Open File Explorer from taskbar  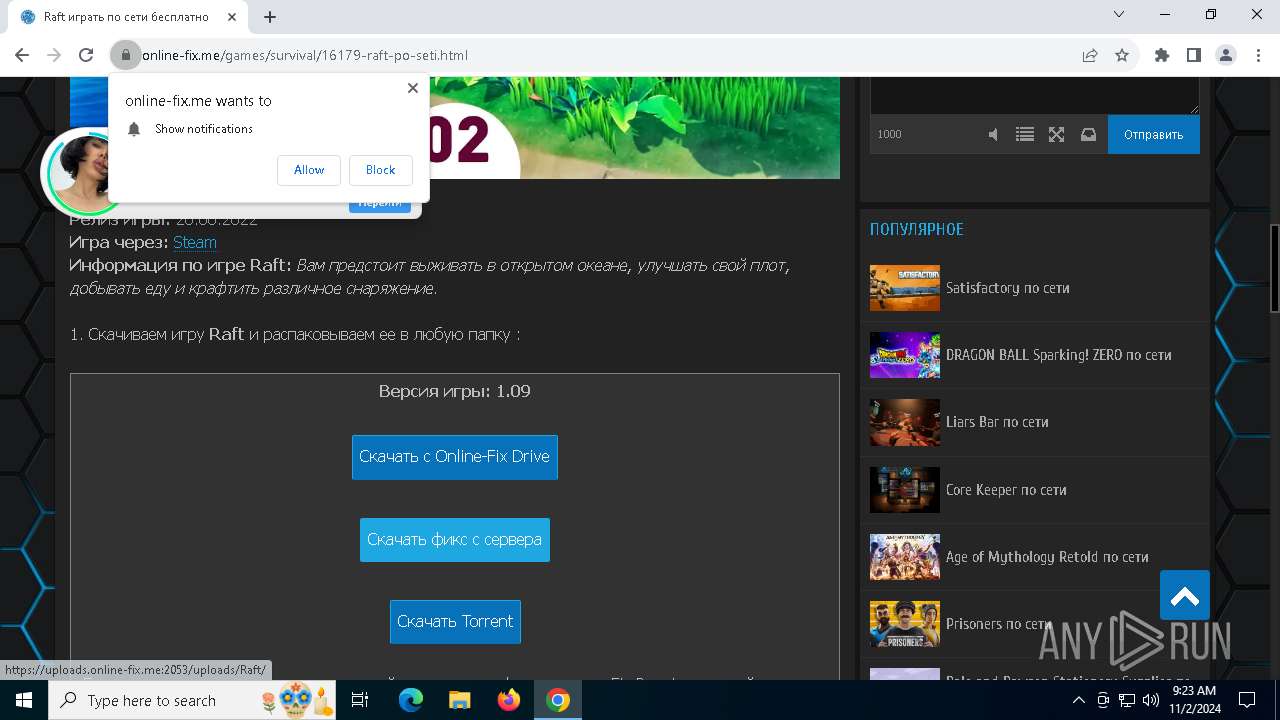click(460, 701)
